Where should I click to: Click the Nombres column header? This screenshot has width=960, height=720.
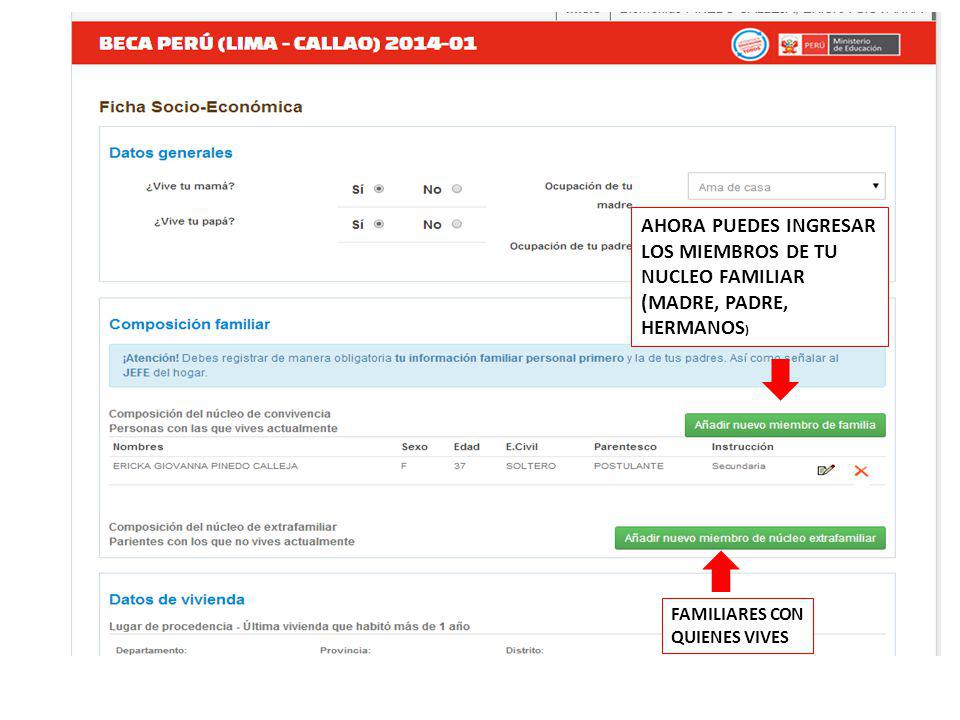pyautogui.click(x=138, y=447)
